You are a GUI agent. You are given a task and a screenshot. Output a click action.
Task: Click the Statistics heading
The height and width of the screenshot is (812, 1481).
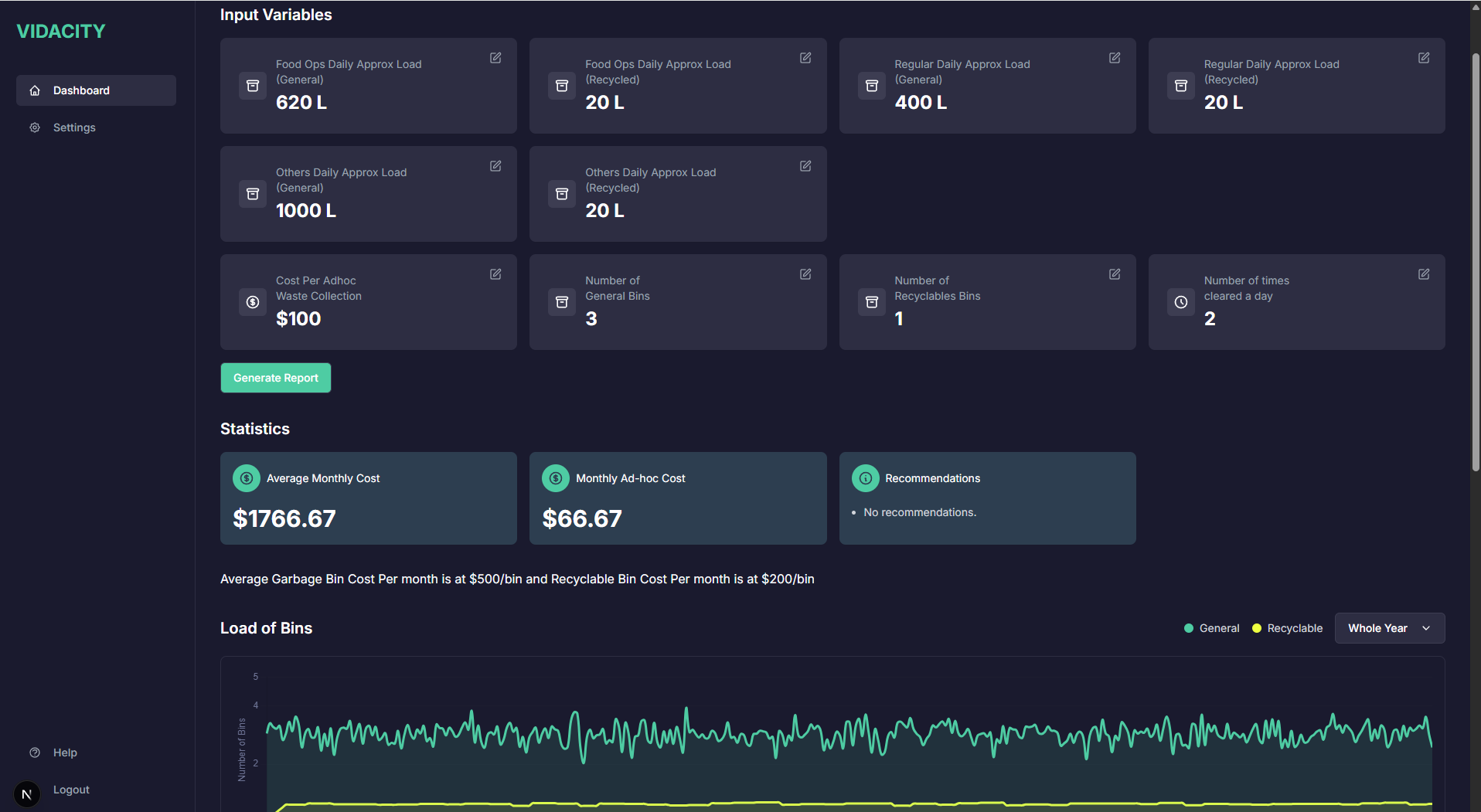255,429
